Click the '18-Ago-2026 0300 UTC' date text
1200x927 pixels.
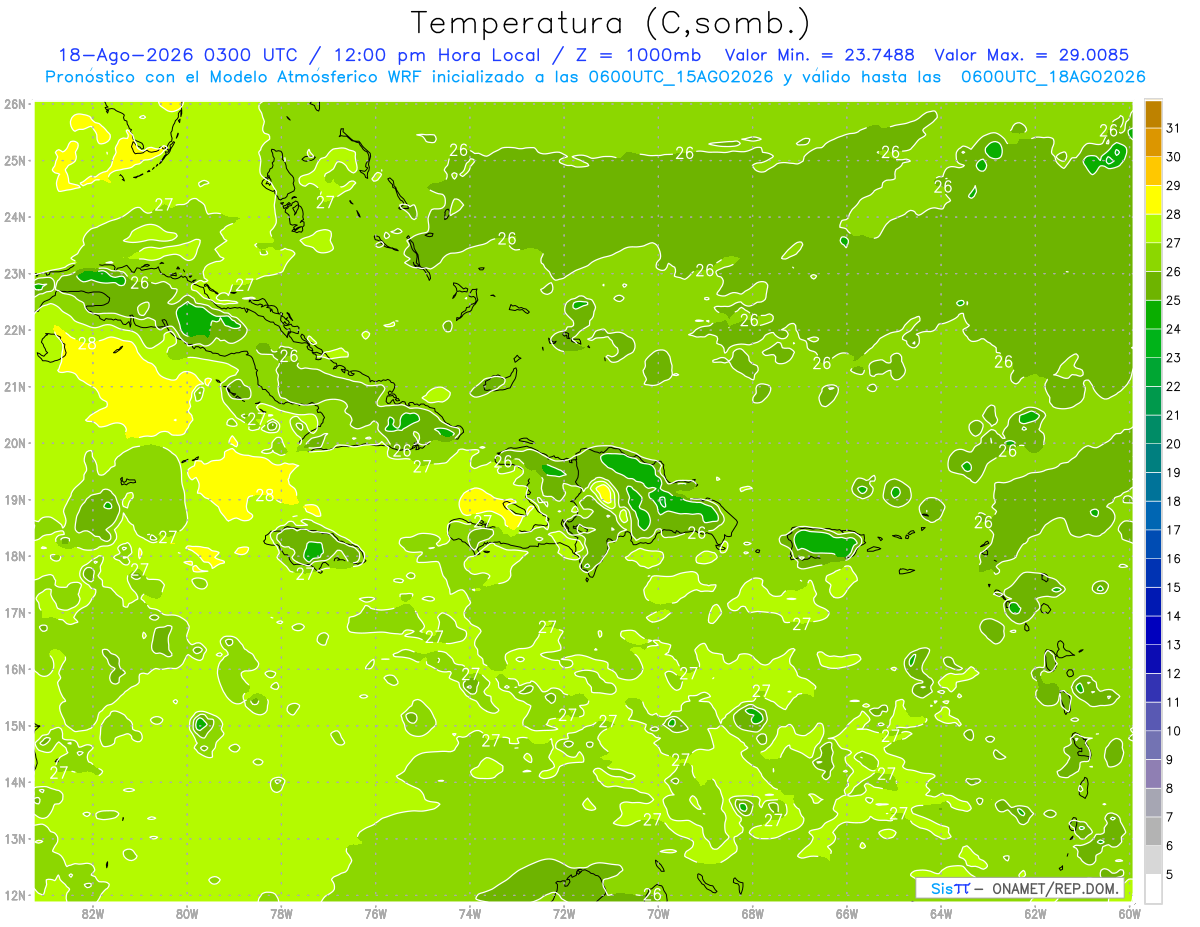pos(177,55)
